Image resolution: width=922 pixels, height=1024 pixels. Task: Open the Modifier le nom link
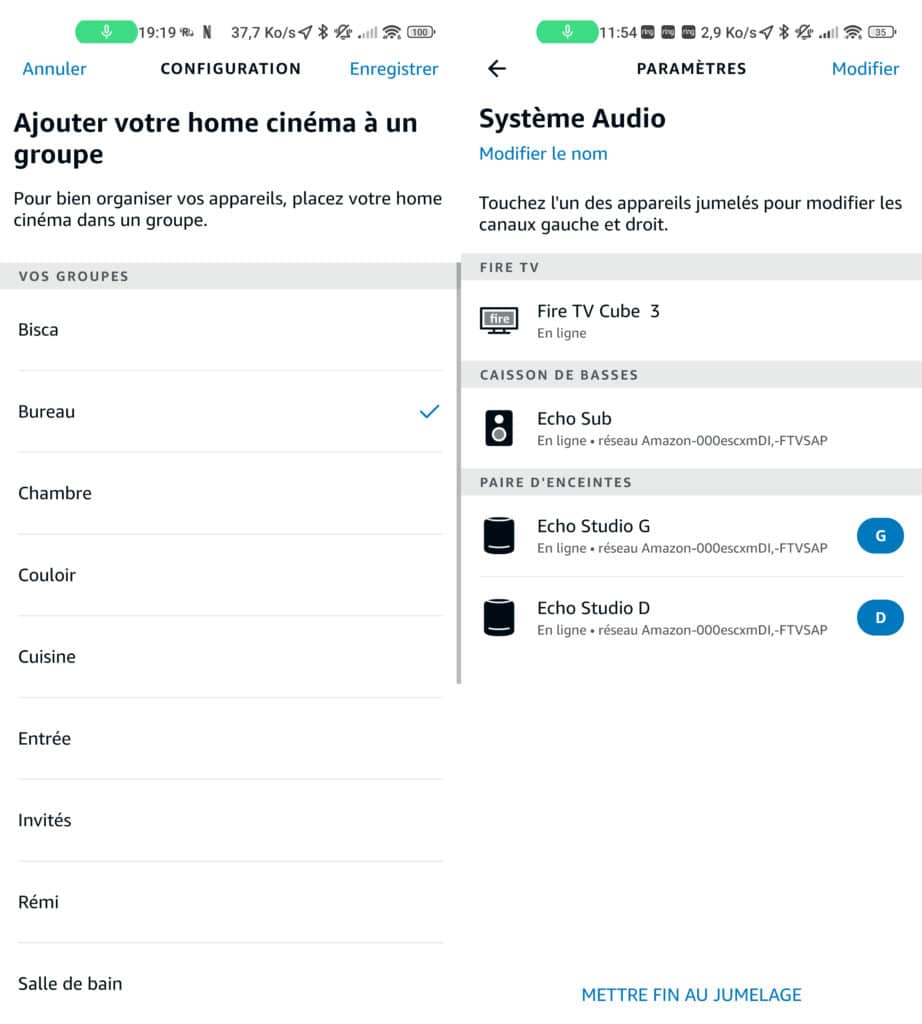click(x=543, y=153)
